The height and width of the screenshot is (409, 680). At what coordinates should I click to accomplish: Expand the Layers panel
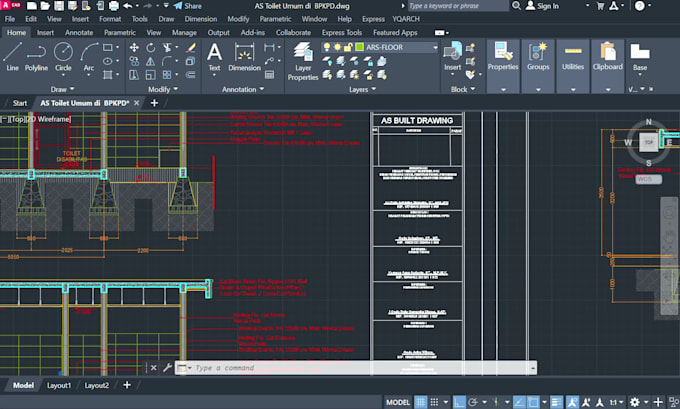[363, 89]
